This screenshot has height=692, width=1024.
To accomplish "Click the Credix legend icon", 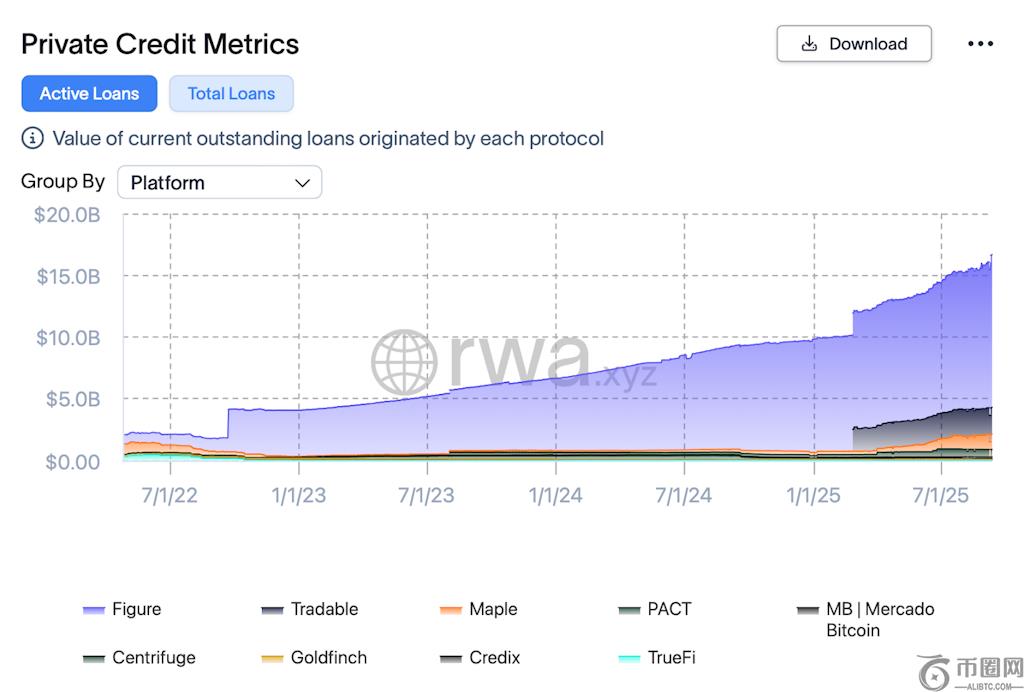I will 451,658.
